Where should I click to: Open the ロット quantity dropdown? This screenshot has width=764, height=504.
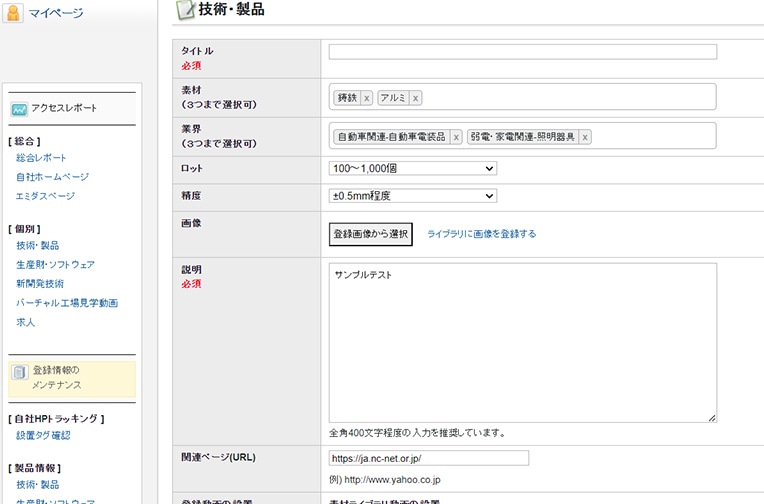click(x=412, y=168)
